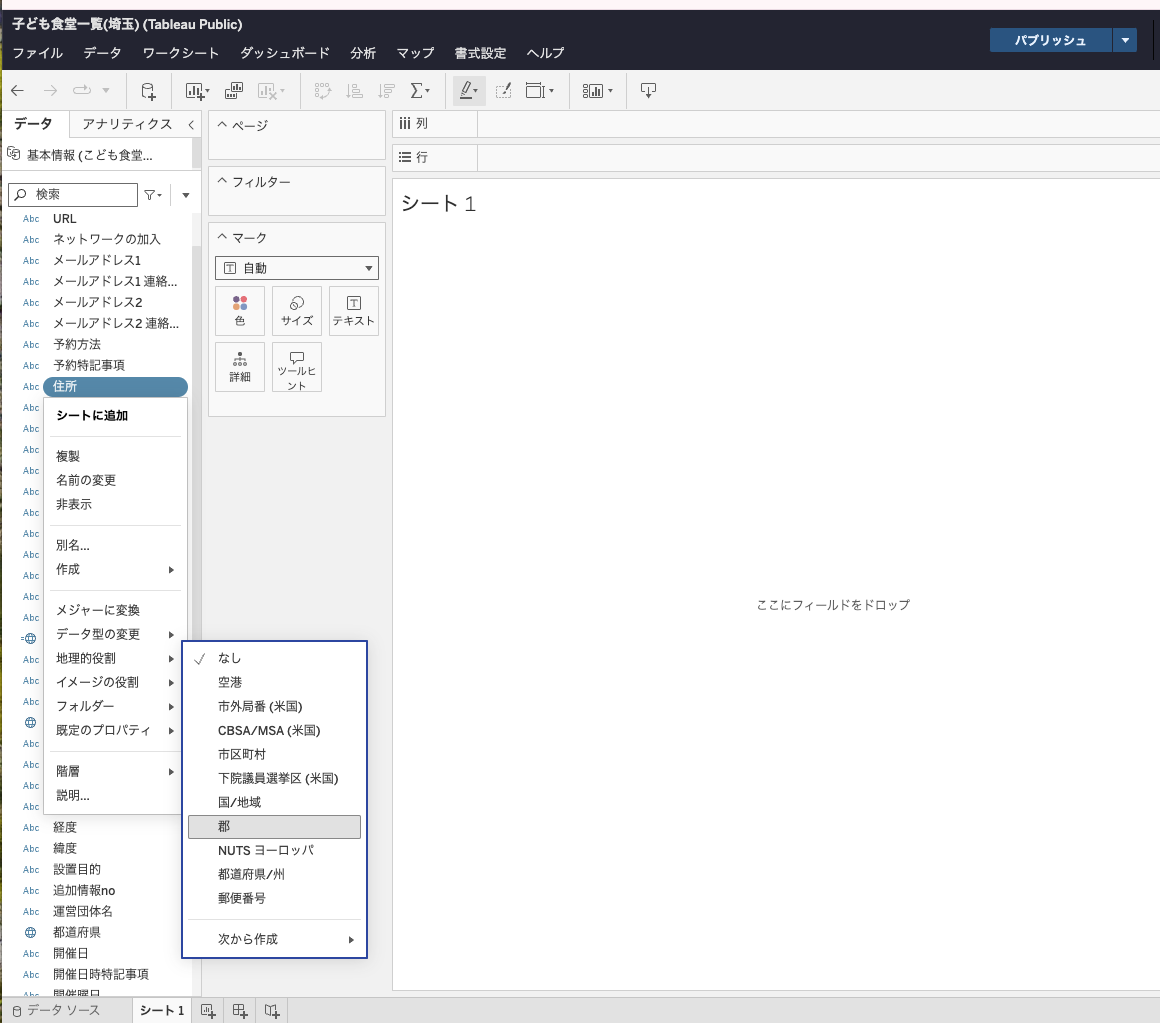Choose メジャーに変換 in context menu
Viewport: 1160px width, 1023px height.
click(115, 610)
